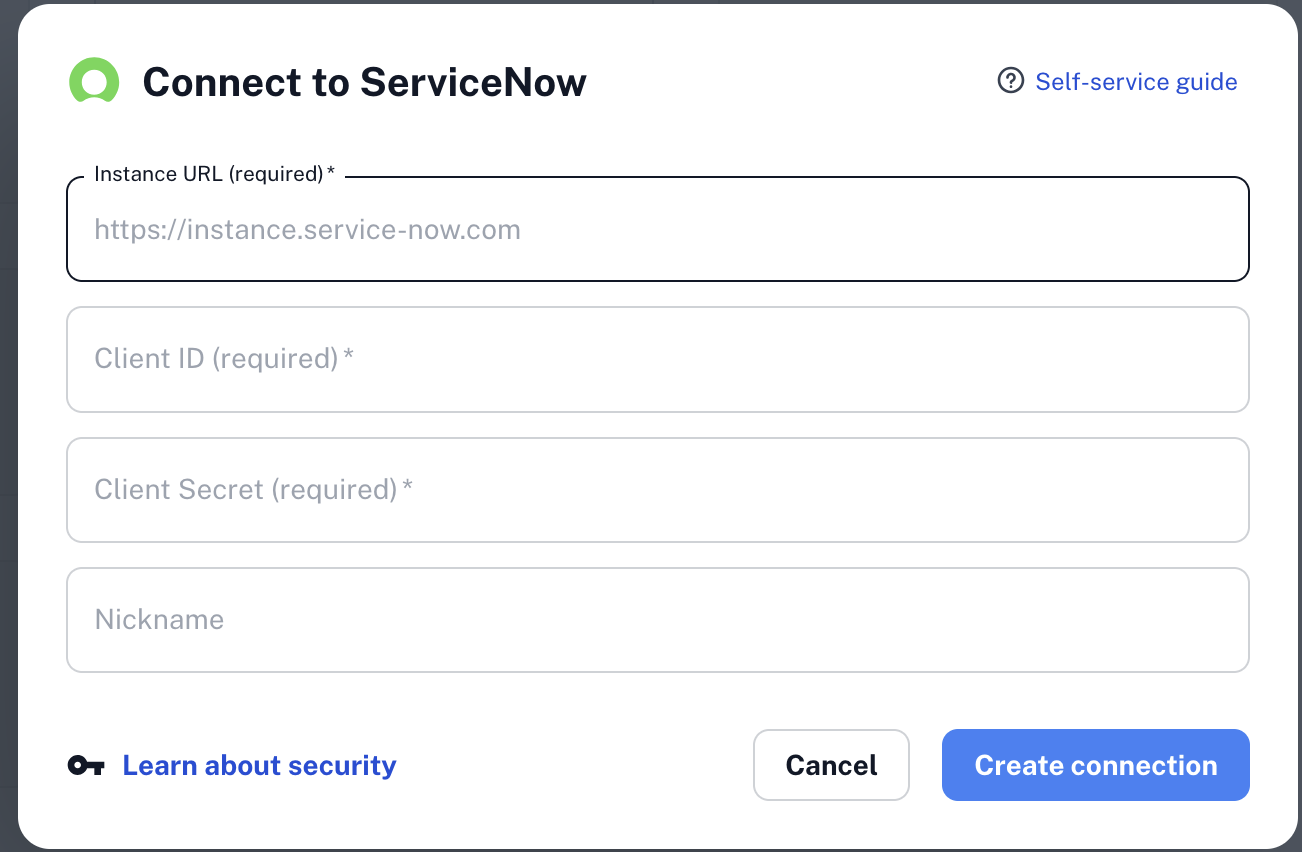Screen dimensions: 1302x852
Task: Click the green ServiceNow logo icon
Action: (x=94, y=81)
